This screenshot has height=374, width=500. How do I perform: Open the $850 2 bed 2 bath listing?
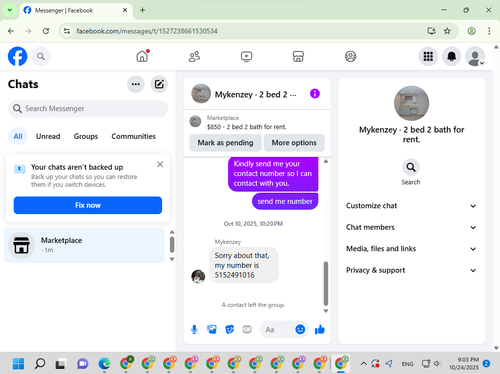pyautogui.click(x=246, y=127)
